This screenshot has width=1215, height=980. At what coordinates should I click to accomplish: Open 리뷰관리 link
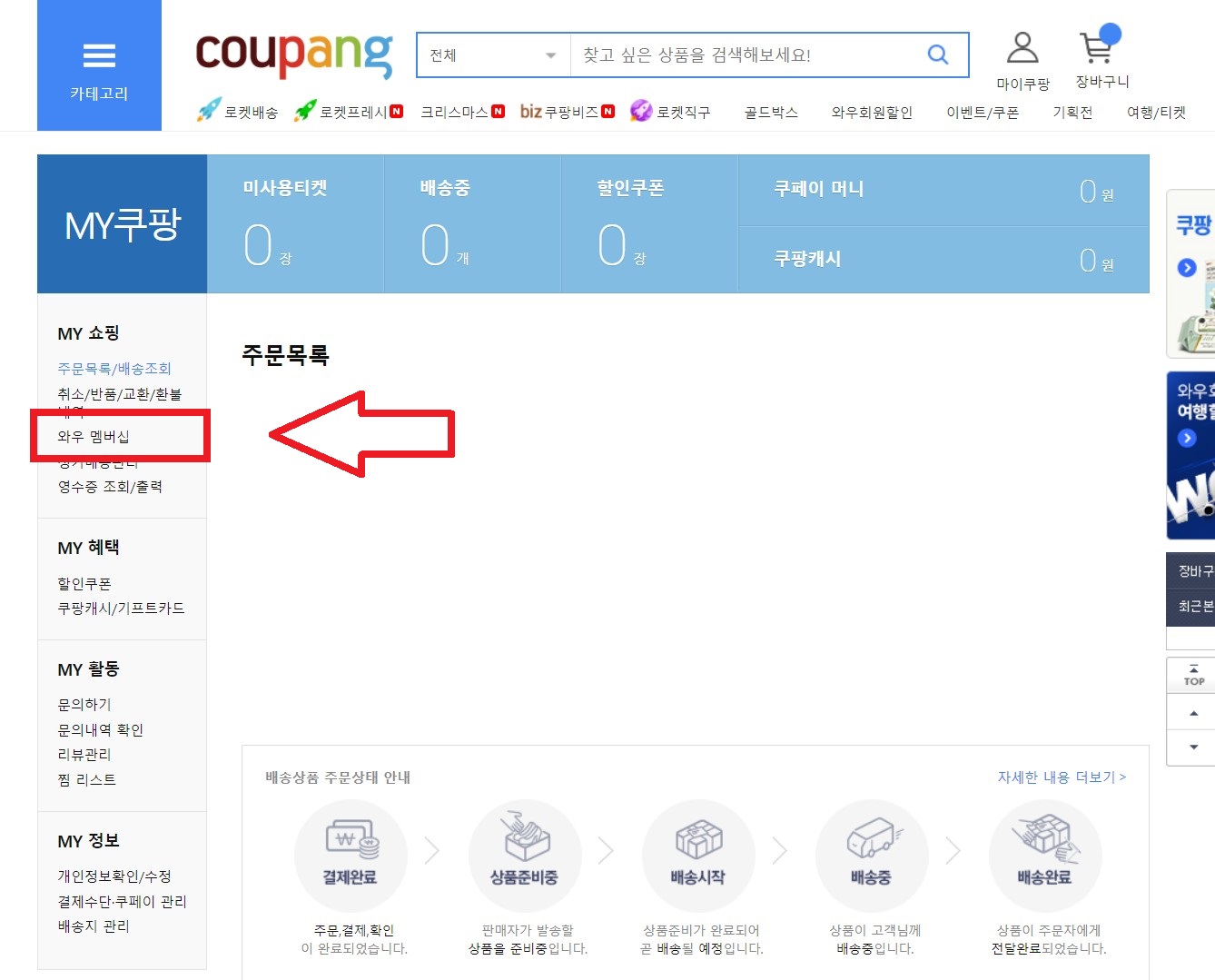[84, 754]
